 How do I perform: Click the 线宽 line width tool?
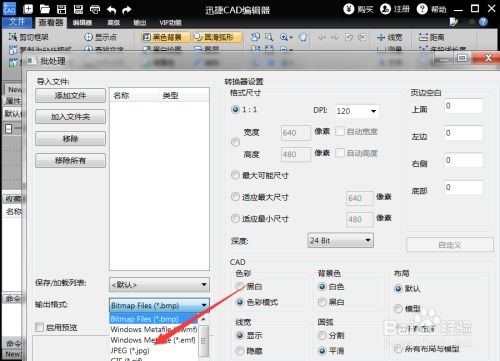[390, 37]
